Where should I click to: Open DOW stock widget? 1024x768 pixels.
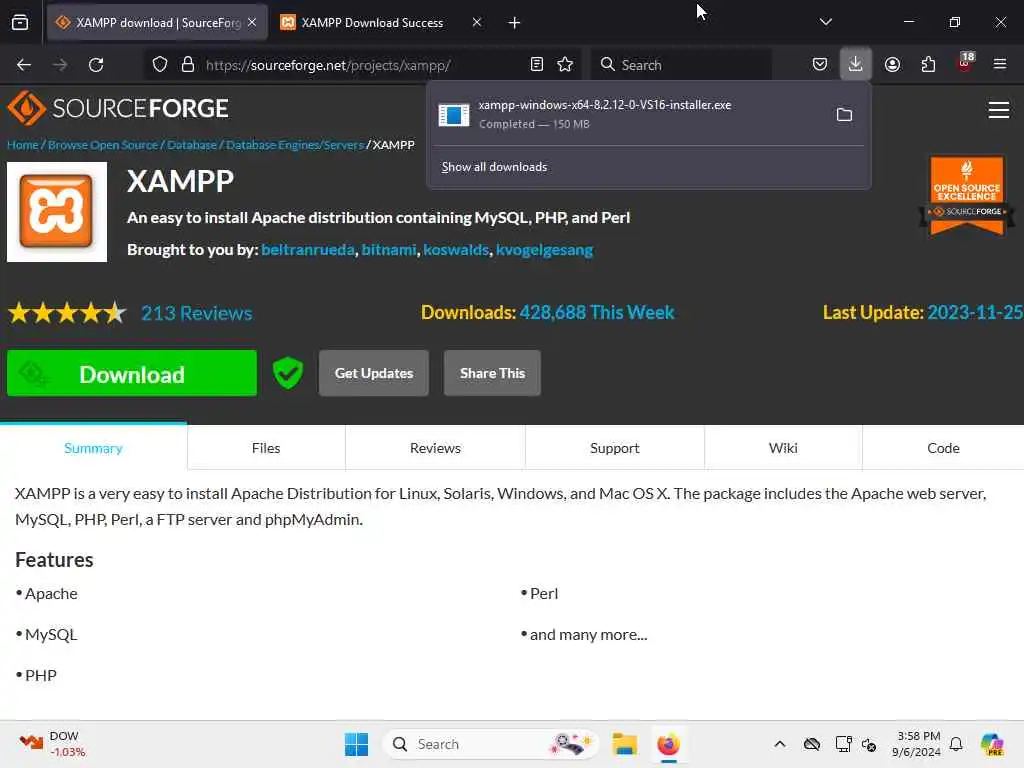52,744
